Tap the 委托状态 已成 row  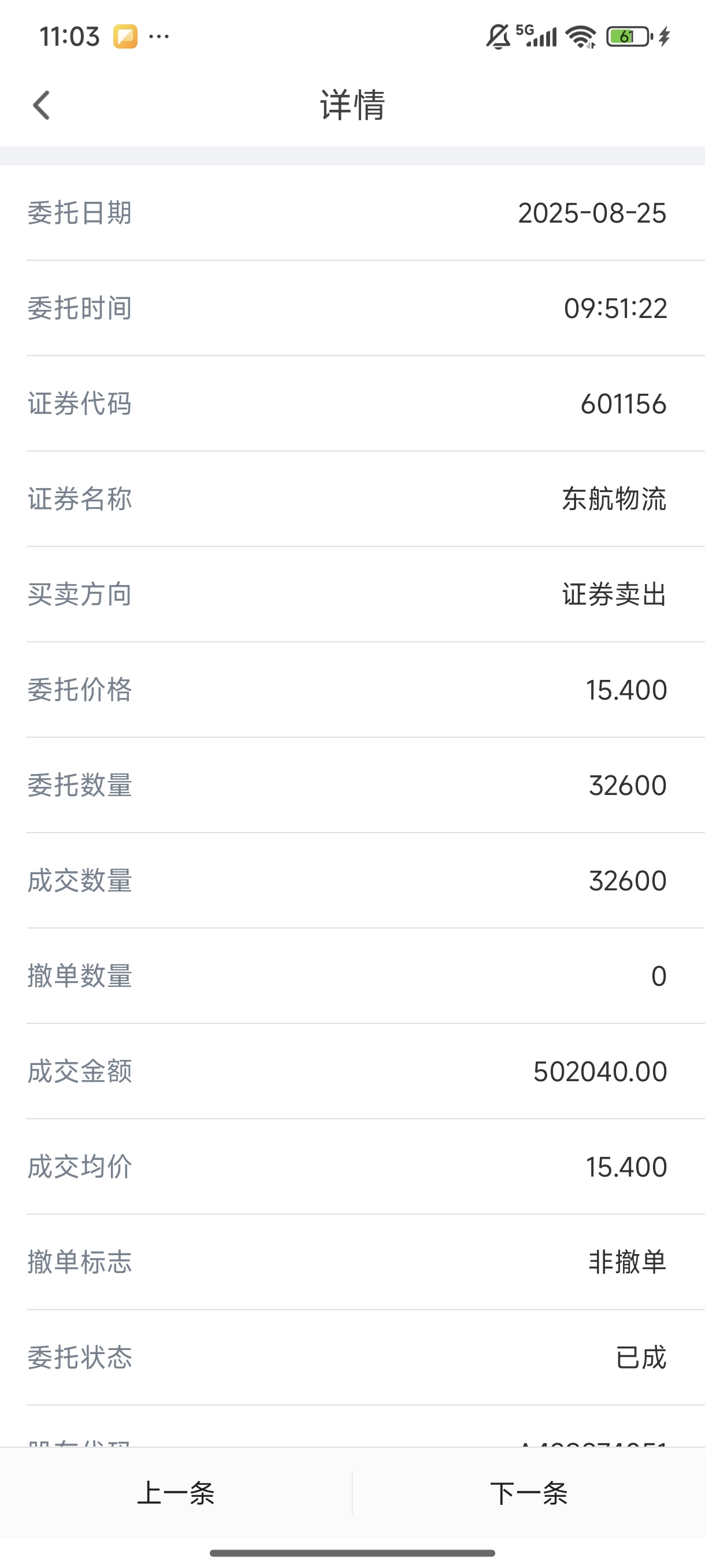coord(353,1358)
